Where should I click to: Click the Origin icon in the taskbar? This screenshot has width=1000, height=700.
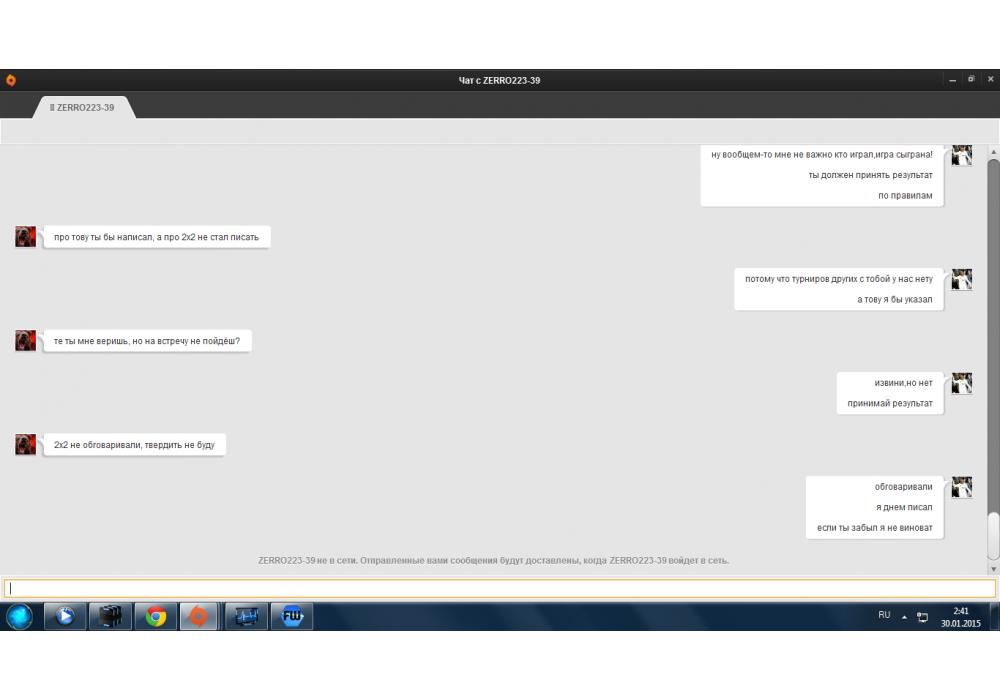(x=199, y=616)
